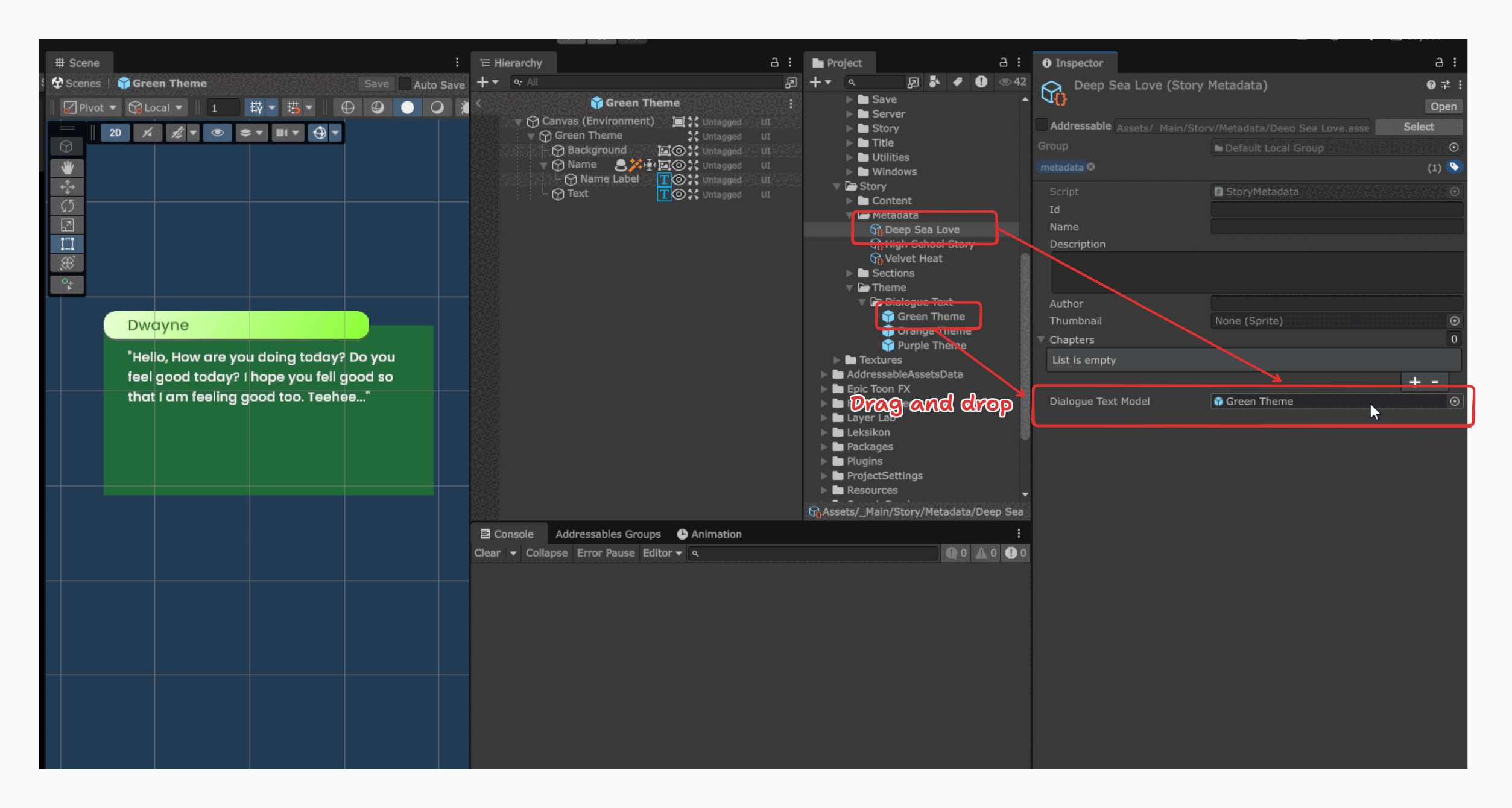Select the Scale tool
Screen dimensions: 1512x808
pos(67,225)
